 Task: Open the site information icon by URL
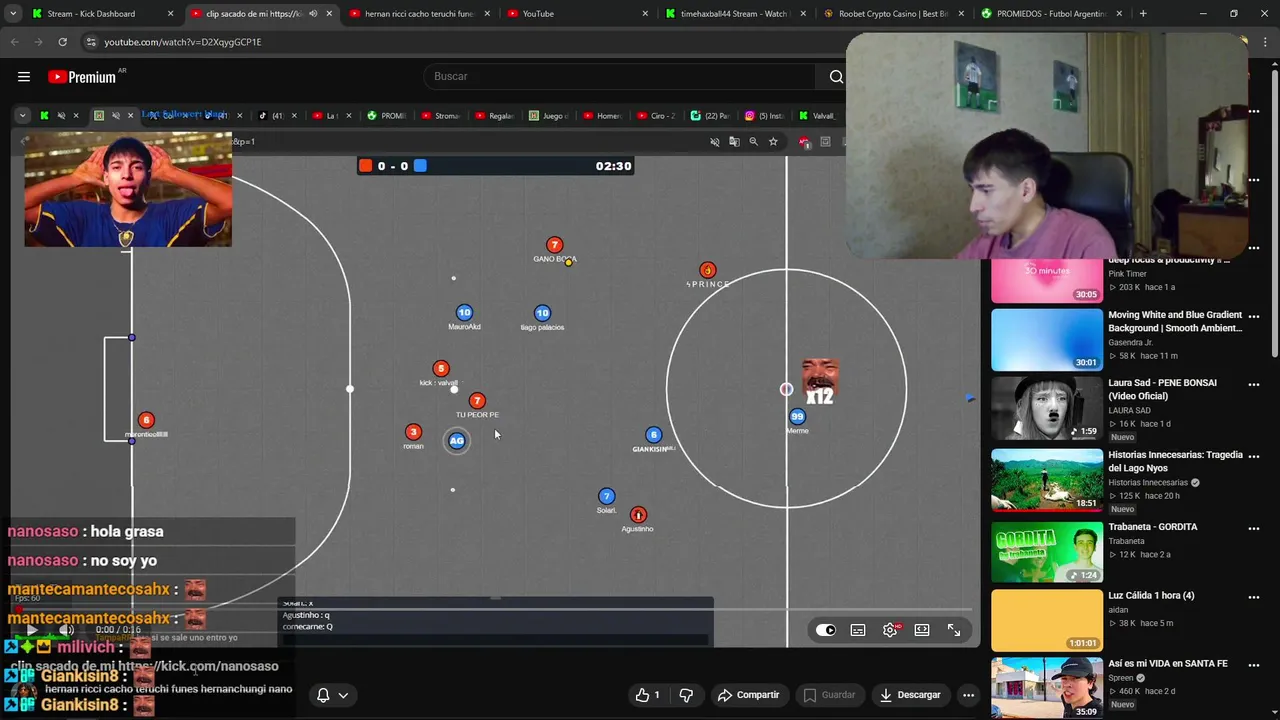point(91,42)
